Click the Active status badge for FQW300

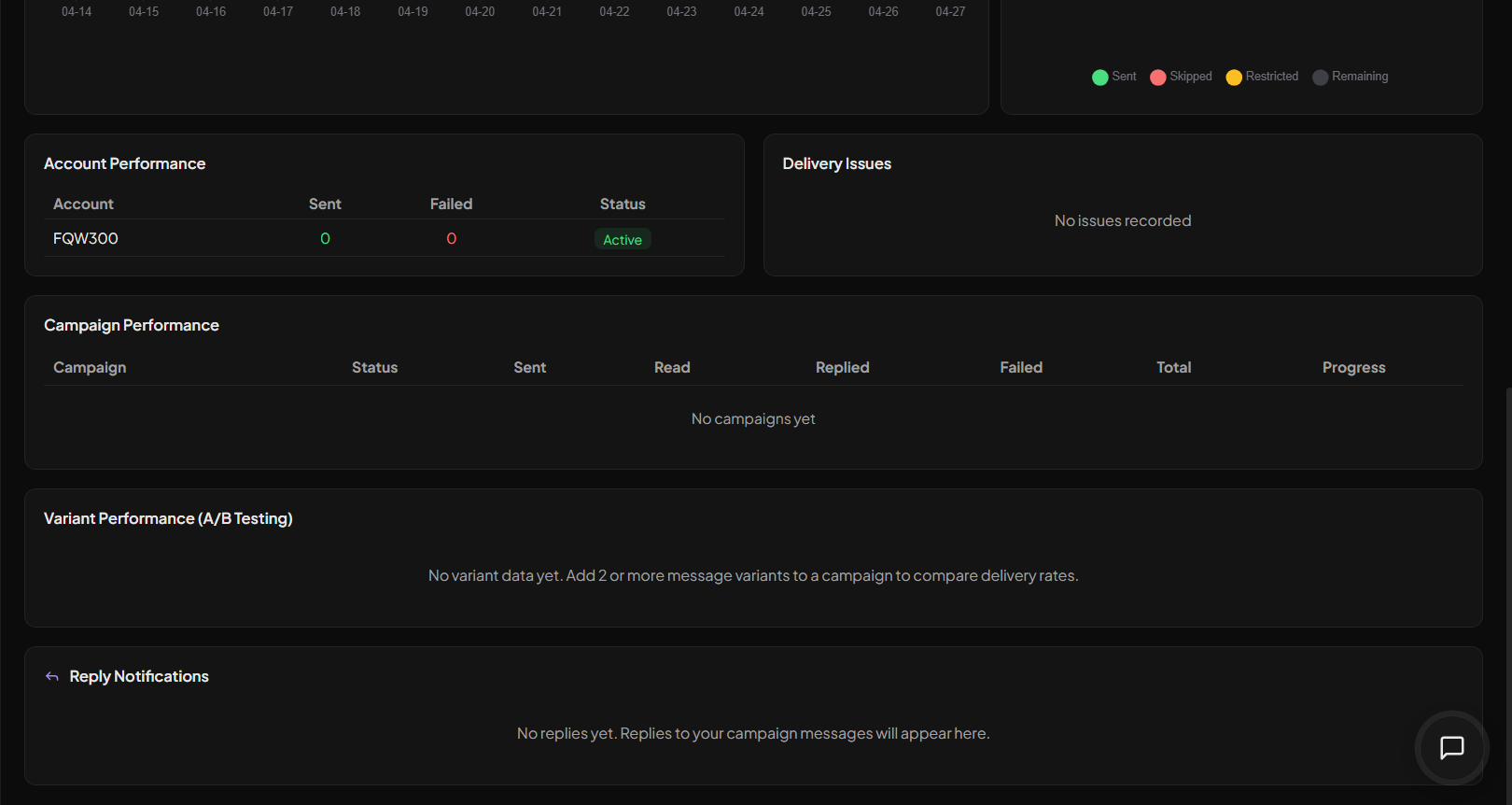623,239
